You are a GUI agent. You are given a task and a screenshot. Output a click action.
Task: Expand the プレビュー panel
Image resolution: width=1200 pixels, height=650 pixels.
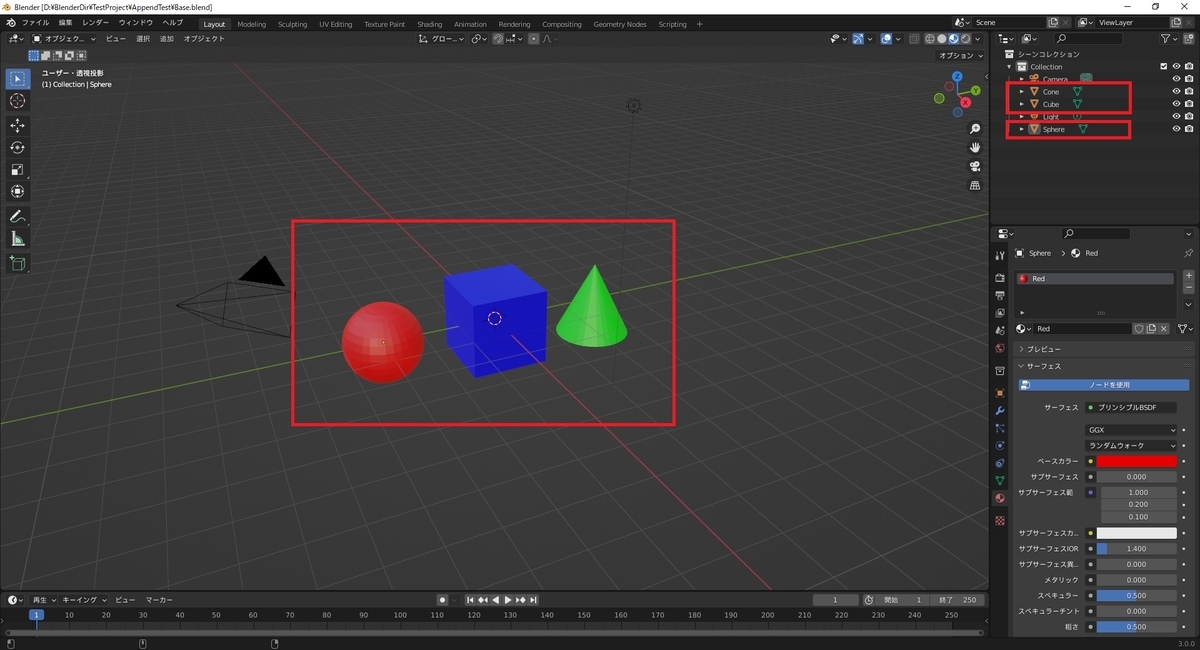click(1104, 349)
